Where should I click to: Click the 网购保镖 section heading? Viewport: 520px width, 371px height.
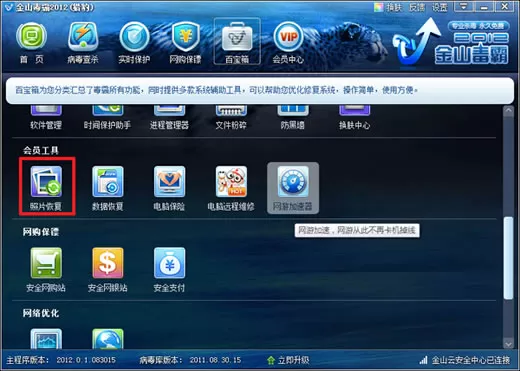(41, 232)
